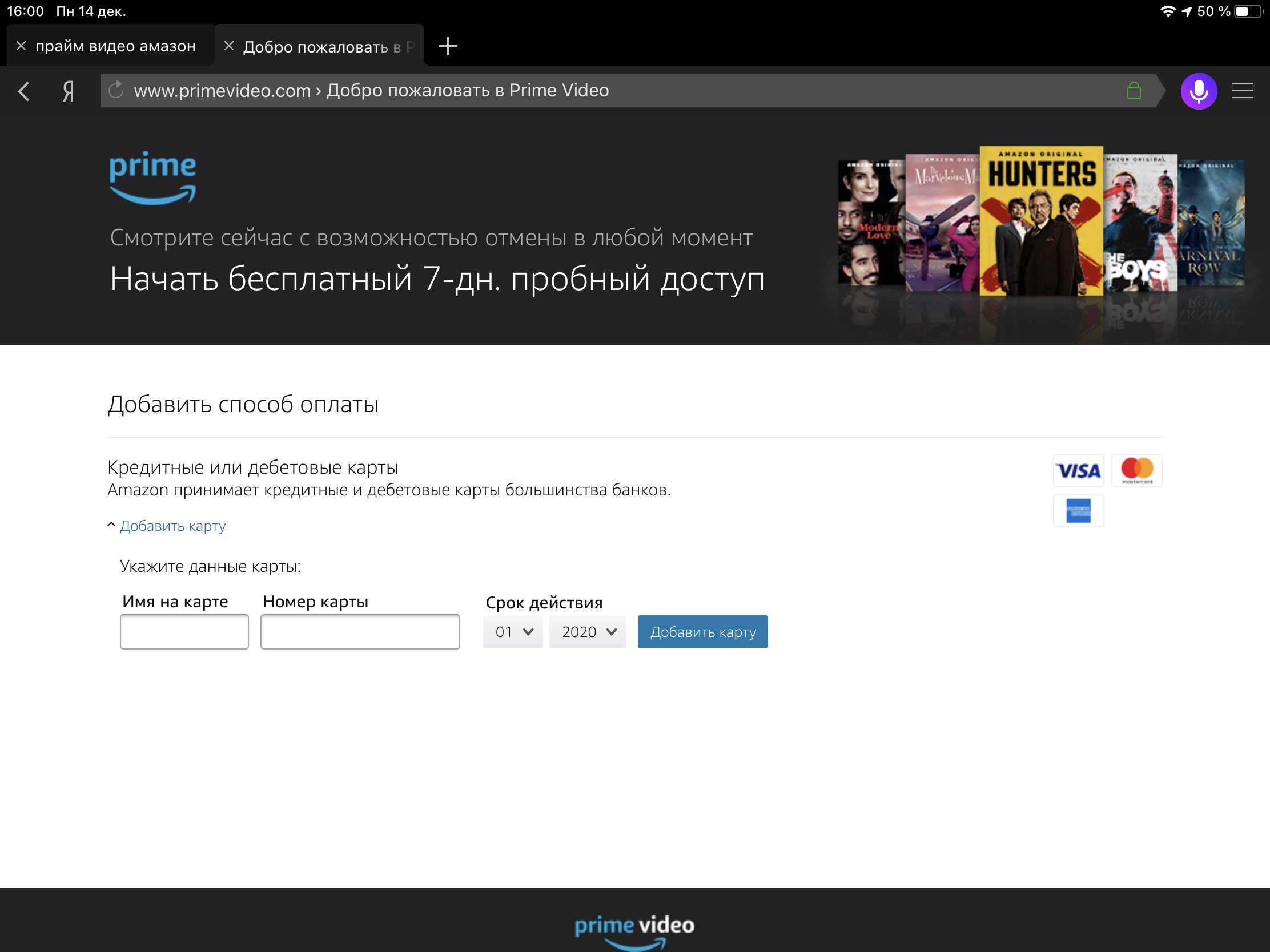Image resolution: width=1270 pixels, height=952 pixels.
Task: Click the Имя на карте input field
Action: coord(184,632)
